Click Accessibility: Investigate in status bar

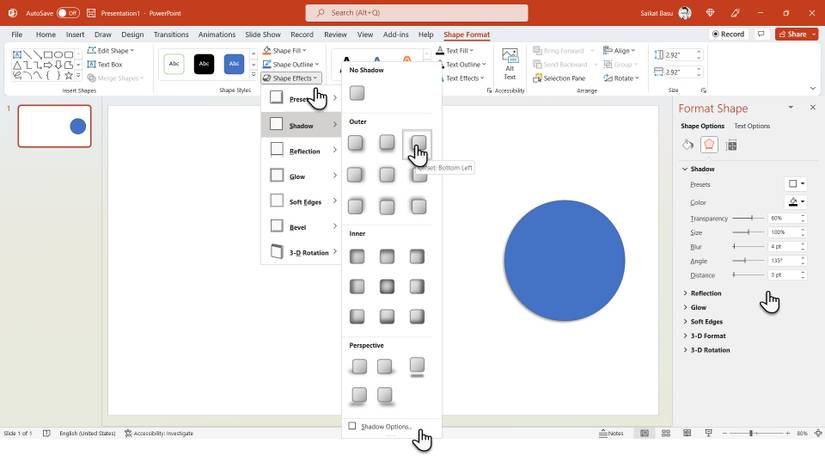pyautogui.click(x=159, y=433)
